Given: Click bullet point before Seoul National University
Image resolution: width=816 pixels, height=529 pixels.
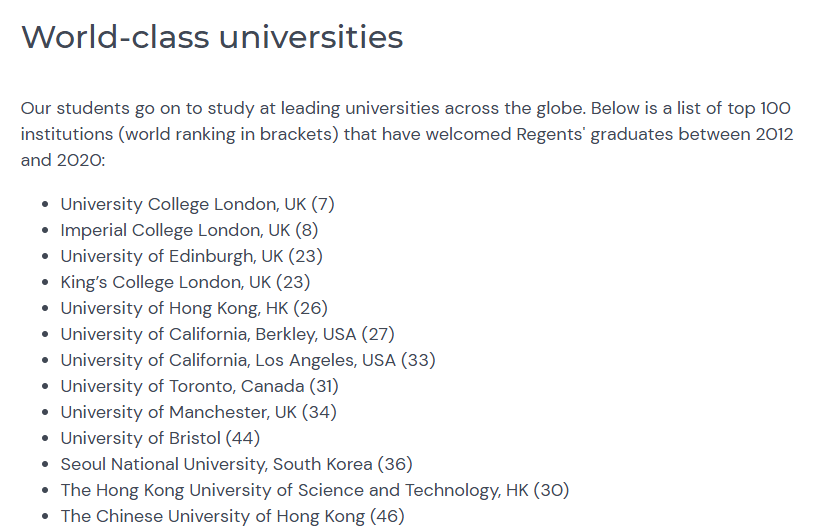Looking at the screenshot, I should pyautogui.click(x=45, y=465).
